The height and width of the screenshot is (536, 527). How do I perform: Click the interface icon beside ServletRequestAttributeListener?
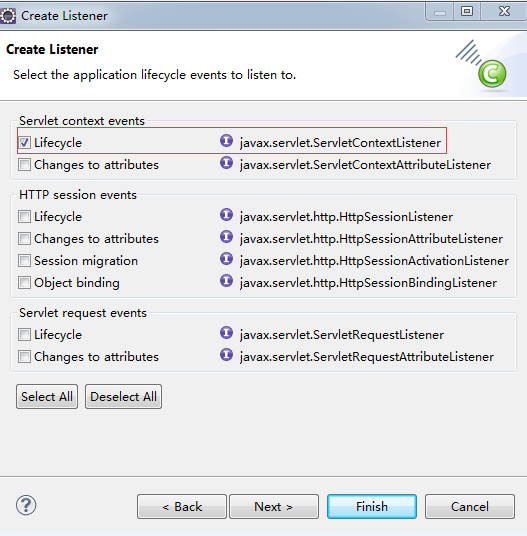(x=226, y=355)
